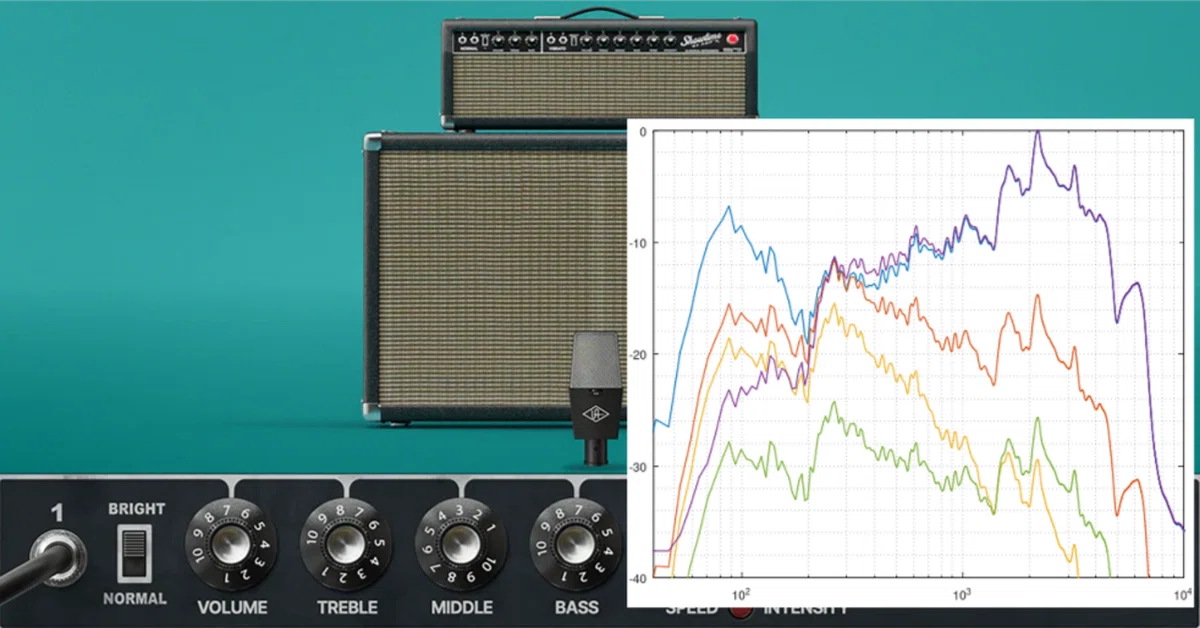Click the NORMAL label below the switch

click(134, 599)
